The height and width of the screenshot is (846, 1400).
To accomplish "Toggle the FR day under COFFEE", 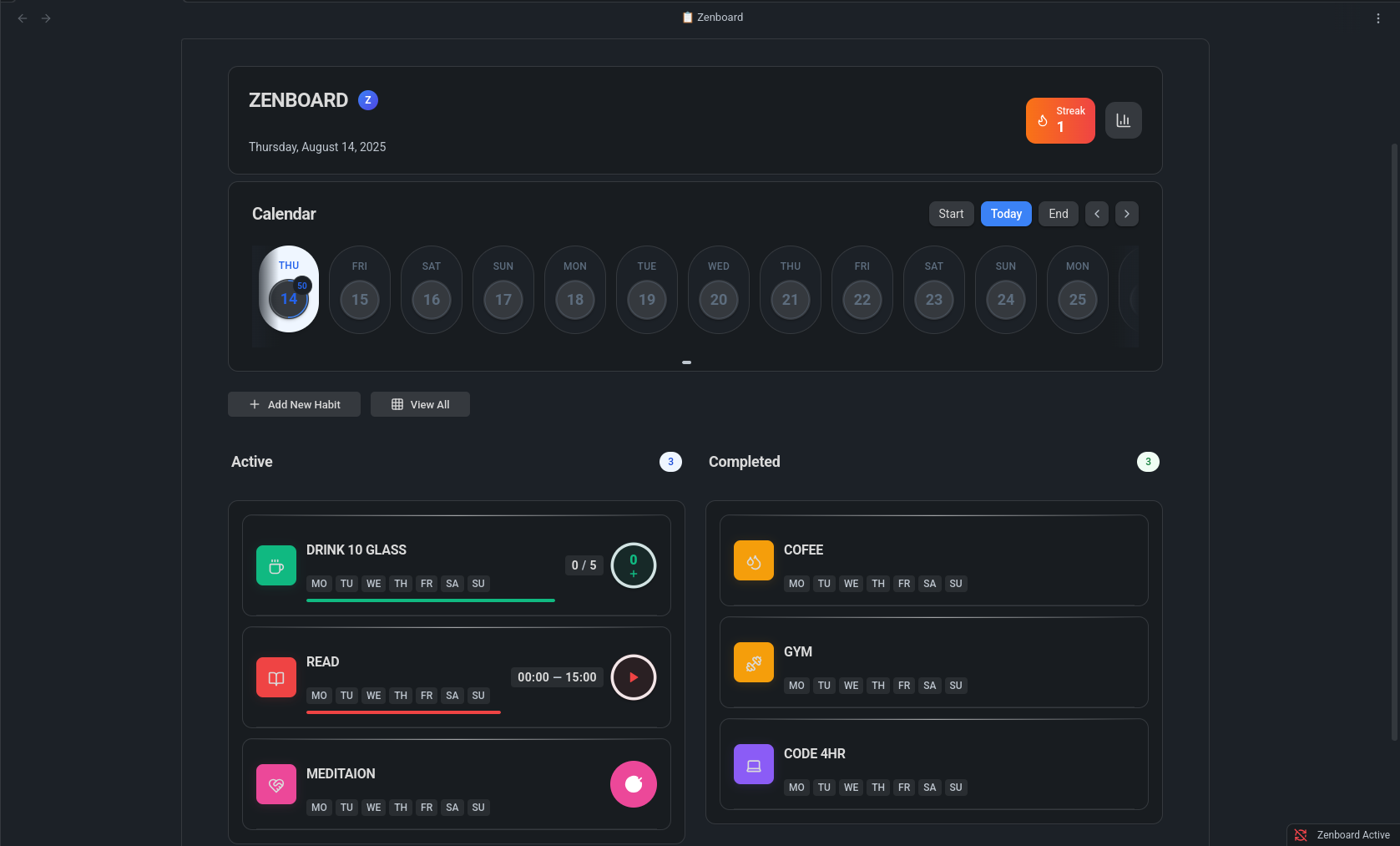I will [904, 584].
